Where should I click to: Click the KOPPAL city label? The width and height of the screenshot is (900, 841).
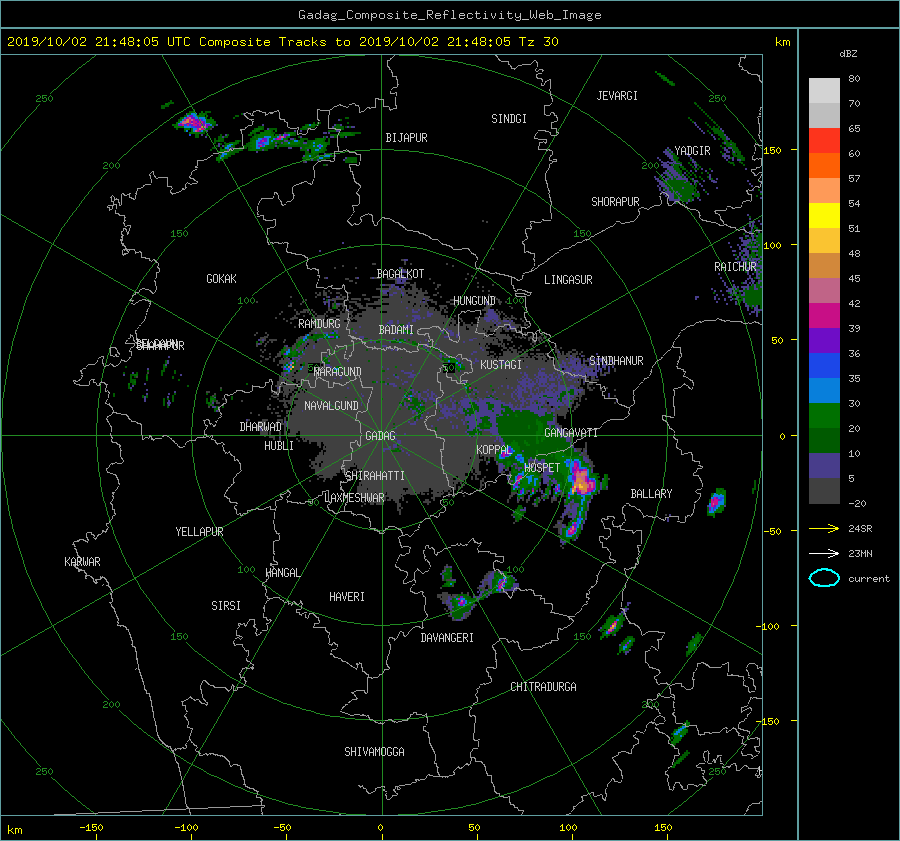tap(494, 450)
